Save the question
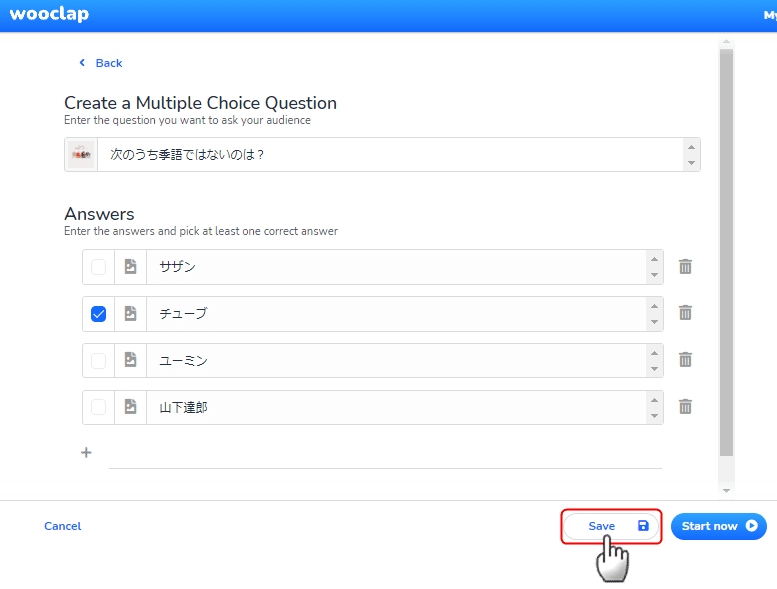 point(611,526)
